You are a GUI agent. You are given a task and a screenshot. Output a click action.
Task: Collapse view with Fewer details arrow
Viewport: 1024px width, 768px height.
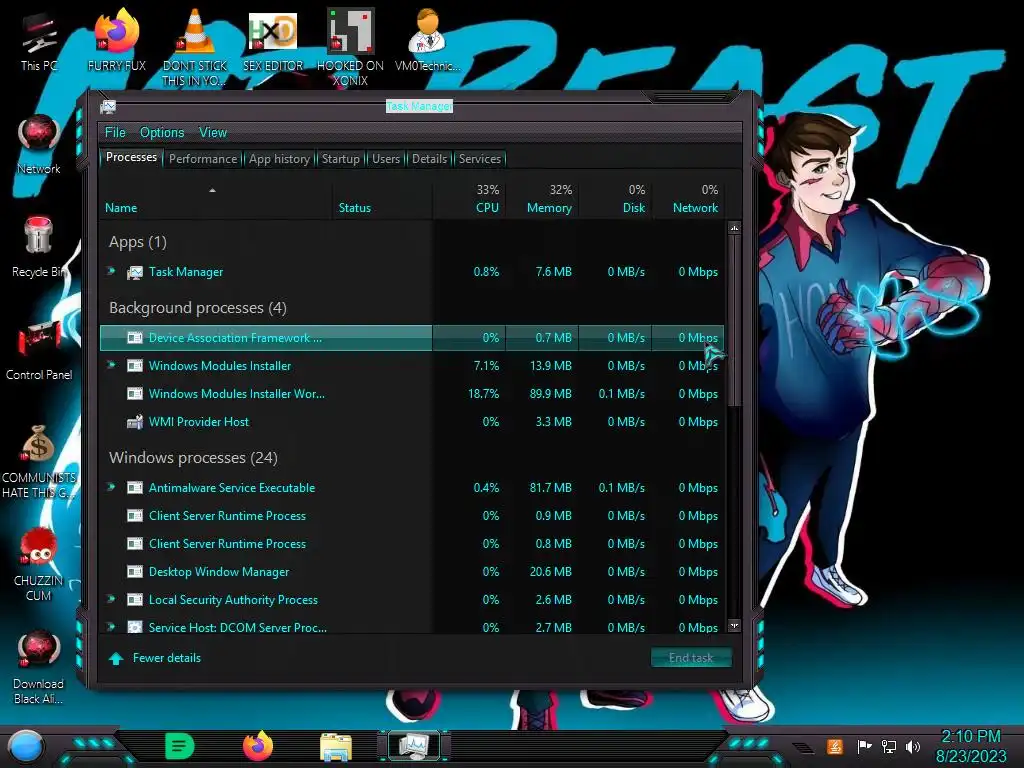click(x=116, y=658)
